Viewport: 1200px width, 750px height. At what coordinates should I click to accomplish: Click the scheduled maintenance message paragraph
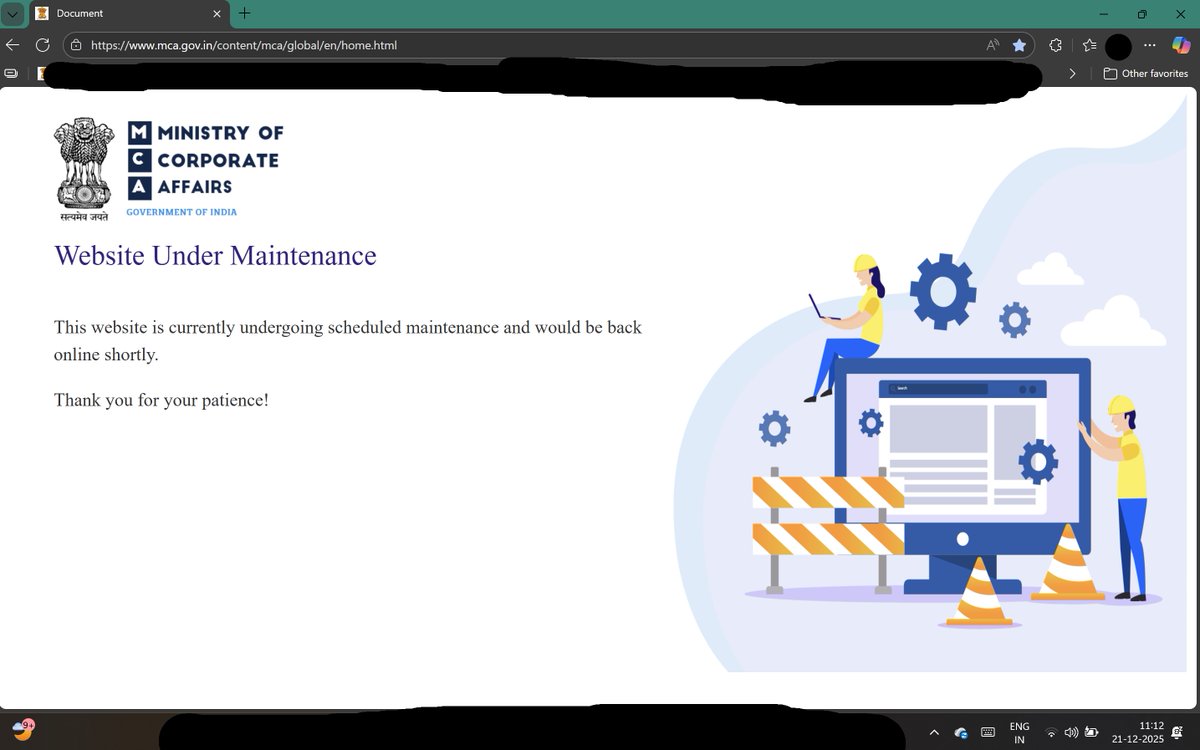click(x=348, y=341)
